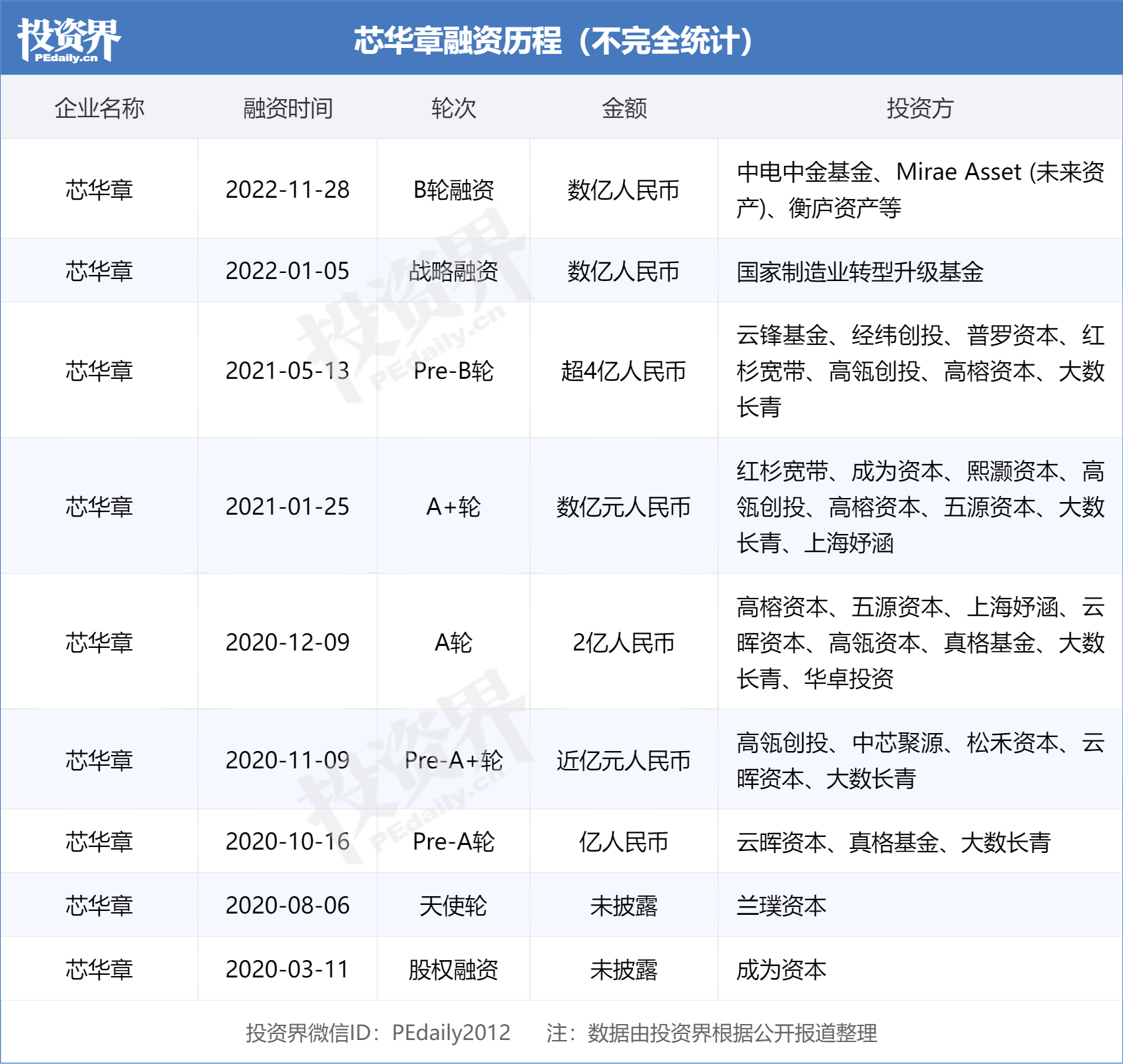
Task: Click the 投资界 PEdaily.cn logo
Action: [x=69, y=40]
